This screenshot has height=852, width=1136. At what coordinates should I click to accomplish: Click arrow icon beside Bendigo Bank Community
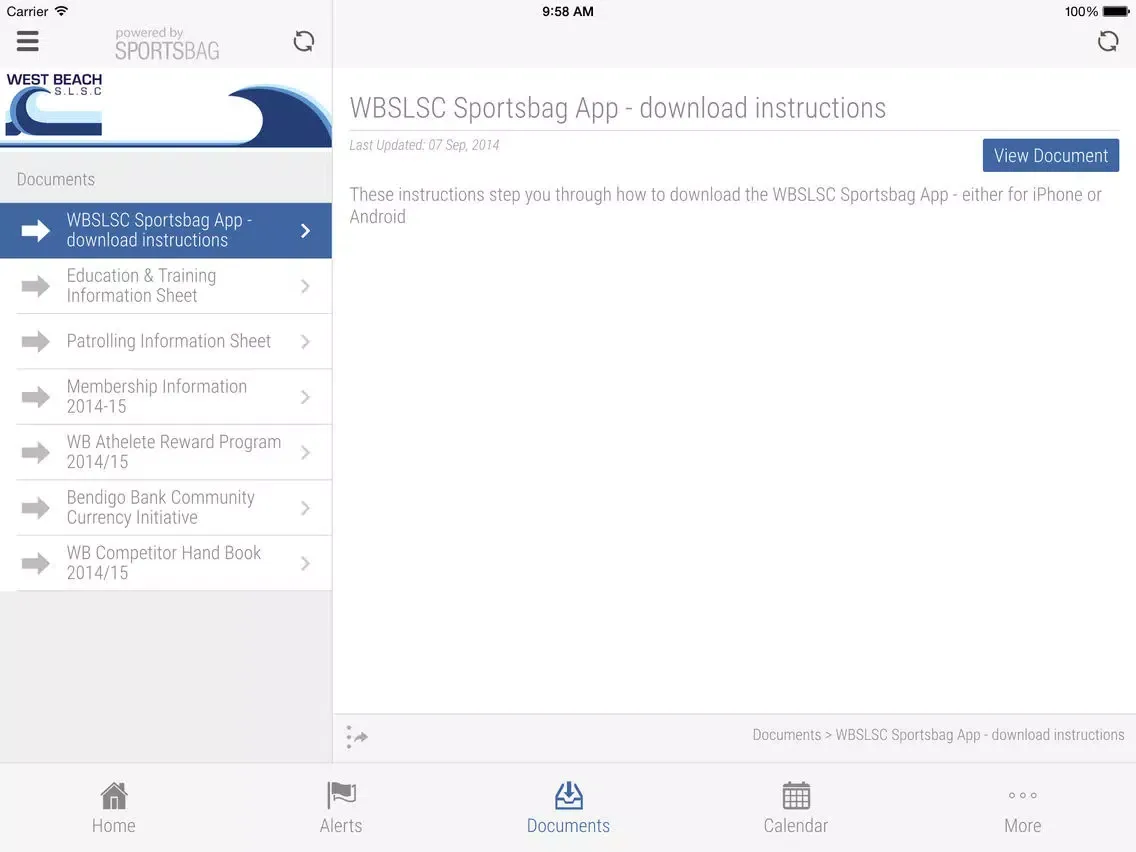point(36,508)
